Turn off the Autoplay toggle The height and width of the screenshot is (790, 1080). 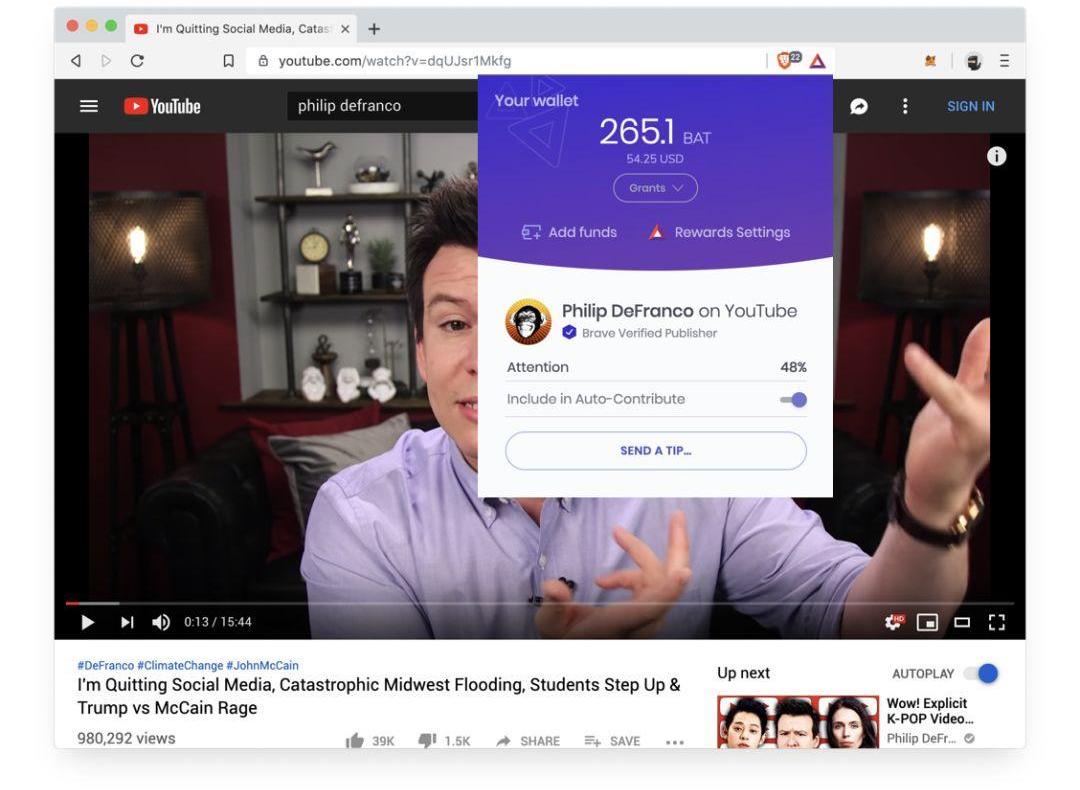pos(984,674)
